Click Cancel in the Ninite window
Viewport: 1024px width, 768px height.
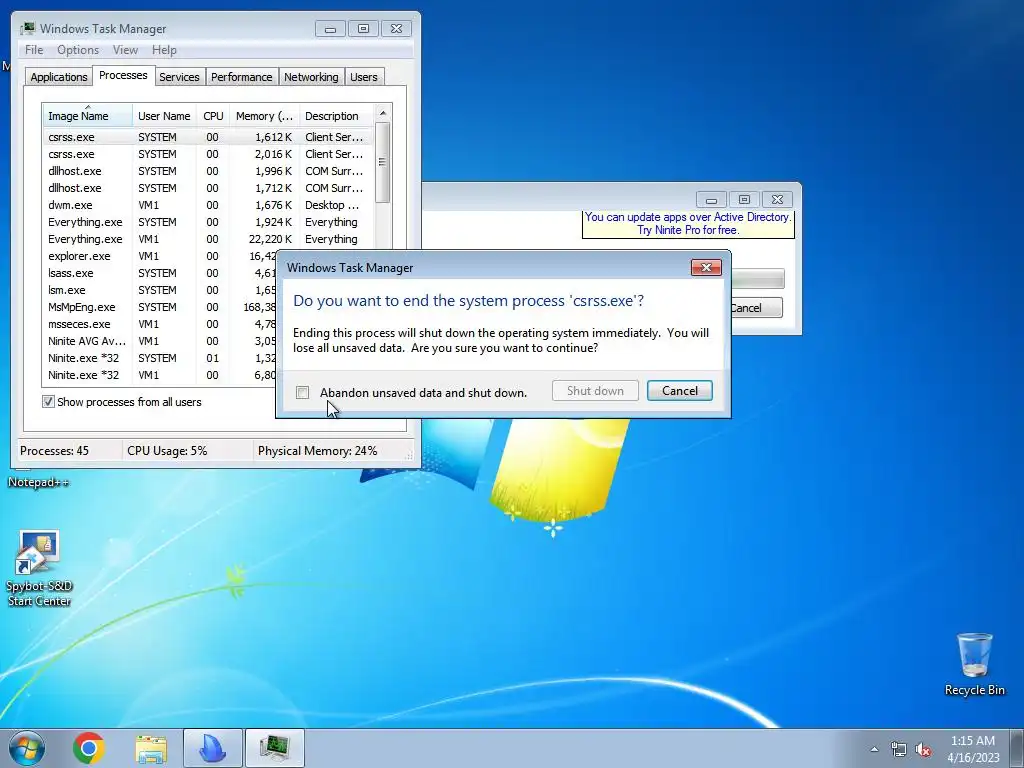tap(756, 308)
